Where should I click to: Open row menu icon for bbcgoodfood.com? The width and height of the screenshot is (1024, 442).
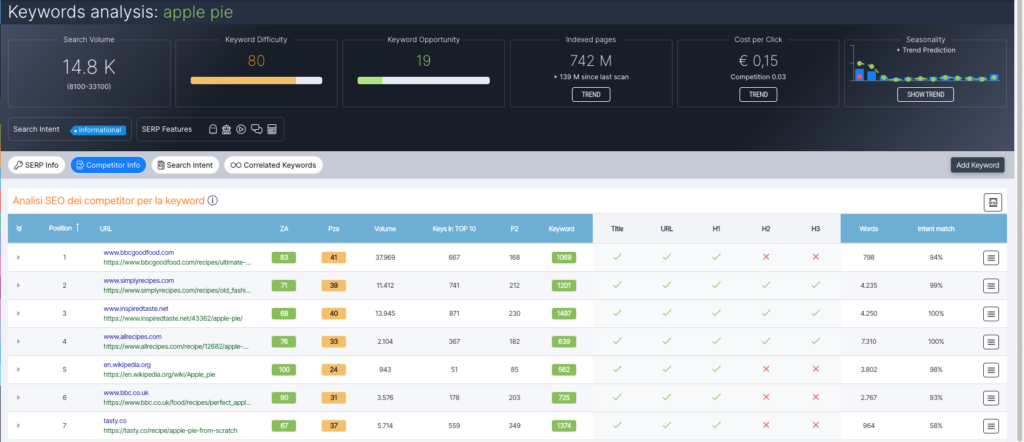(991, 258)
